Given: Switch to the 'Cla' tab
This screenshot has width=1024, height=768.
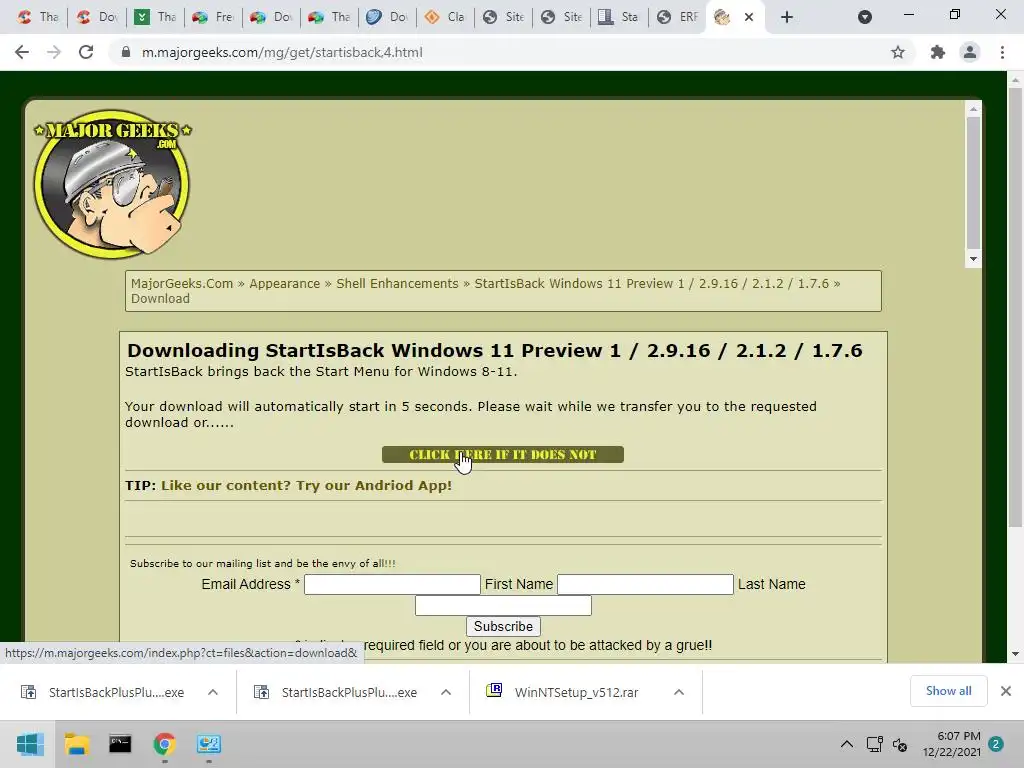Looking at the screenshot, I should 444,17.
